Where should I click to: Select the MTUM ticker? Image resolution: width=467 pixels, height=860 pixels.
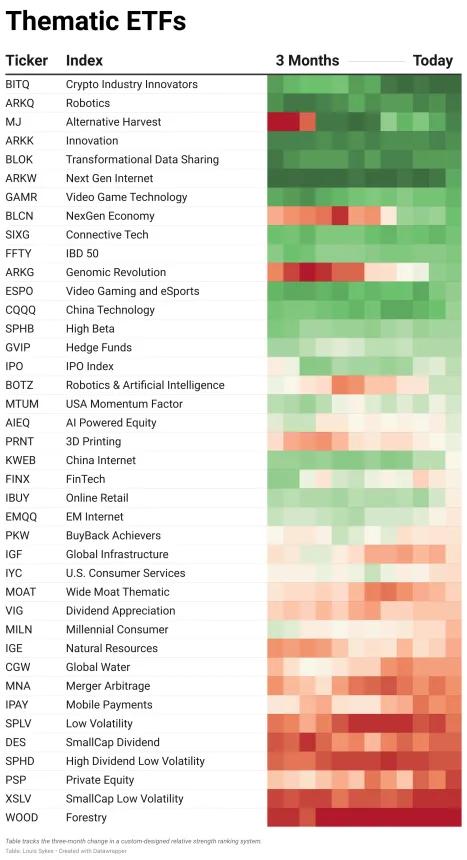(x=22, y=404)
